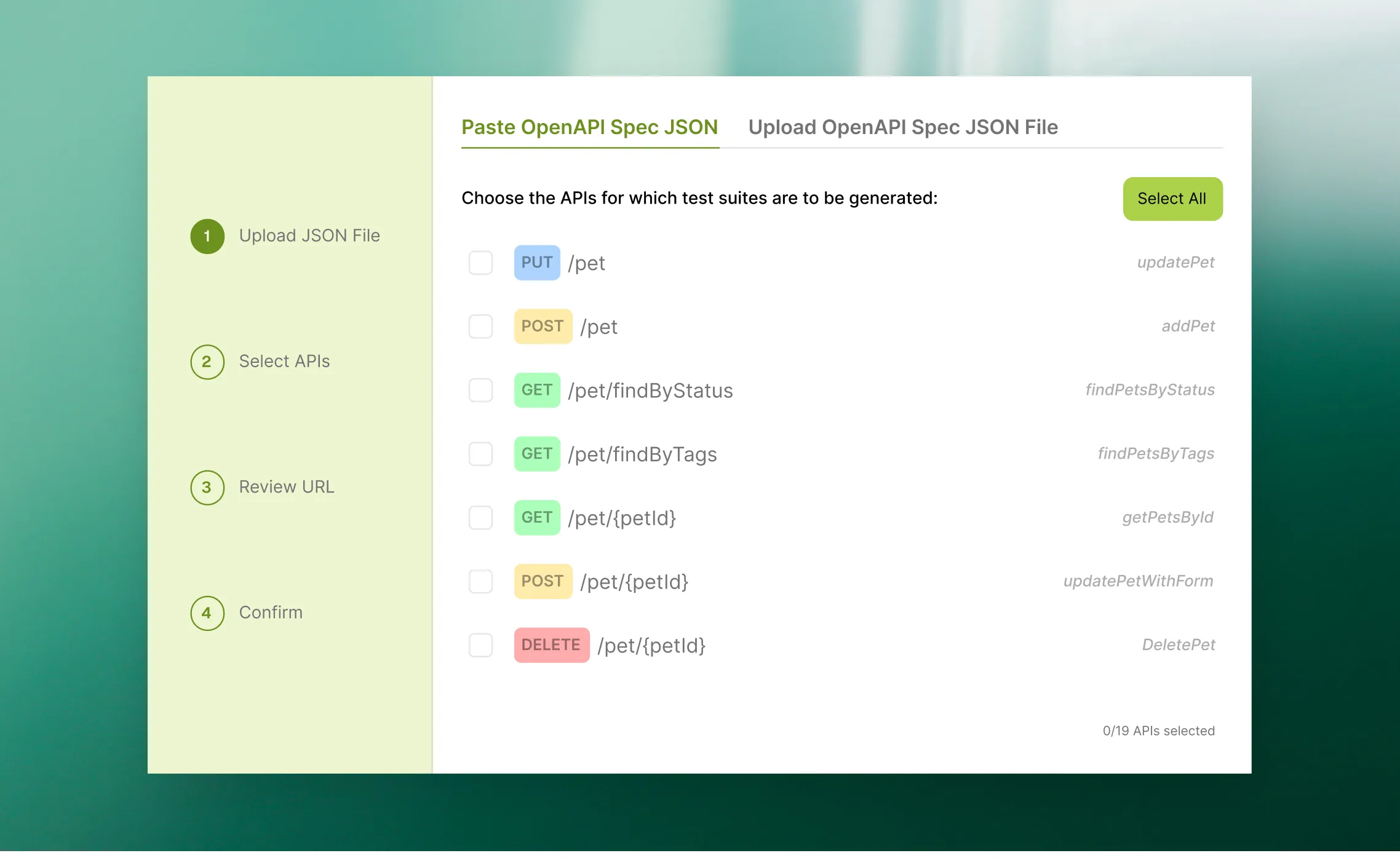Click the DELETE method badge
Screen dimensions: 1400x861
pos(551,645)
